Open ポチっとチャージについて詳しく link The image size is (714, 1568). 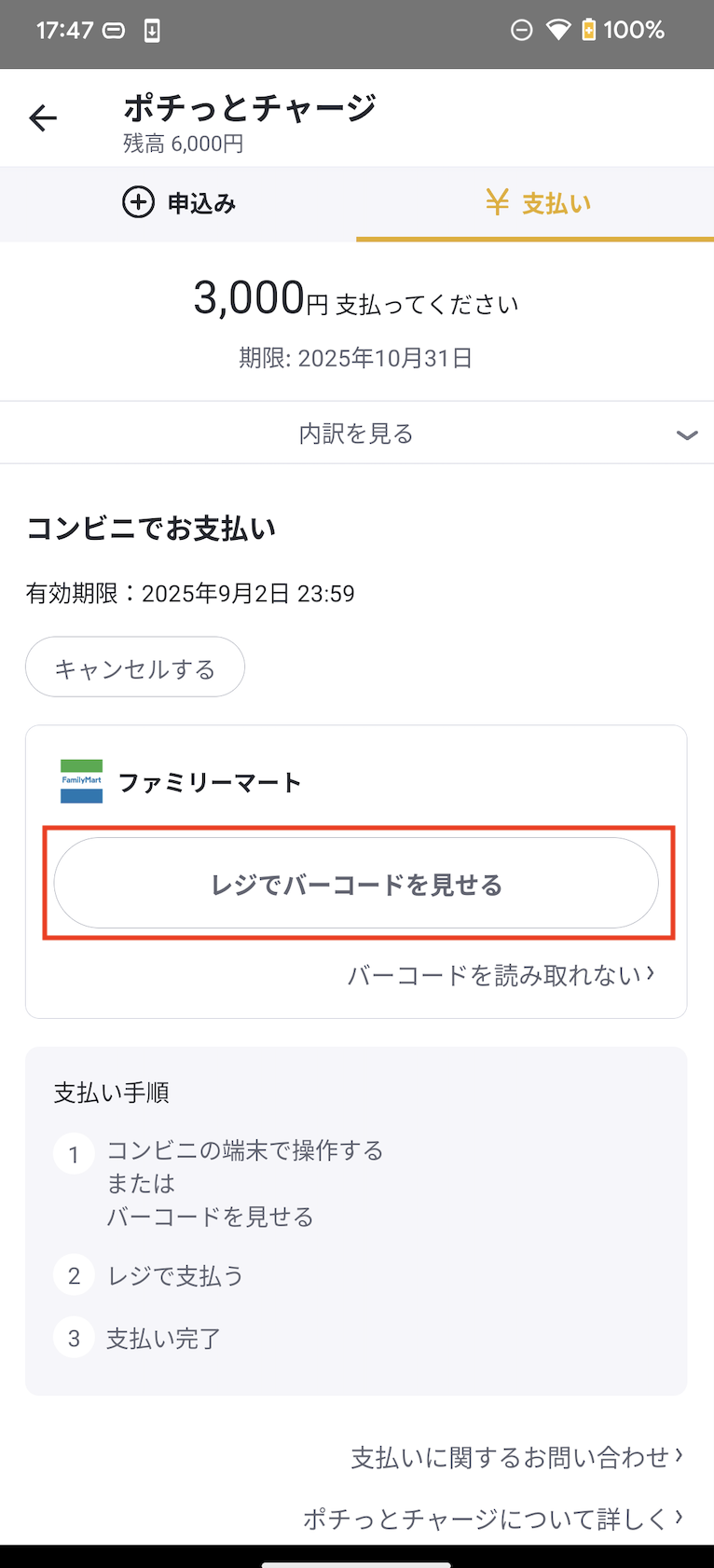point(492,1519)
